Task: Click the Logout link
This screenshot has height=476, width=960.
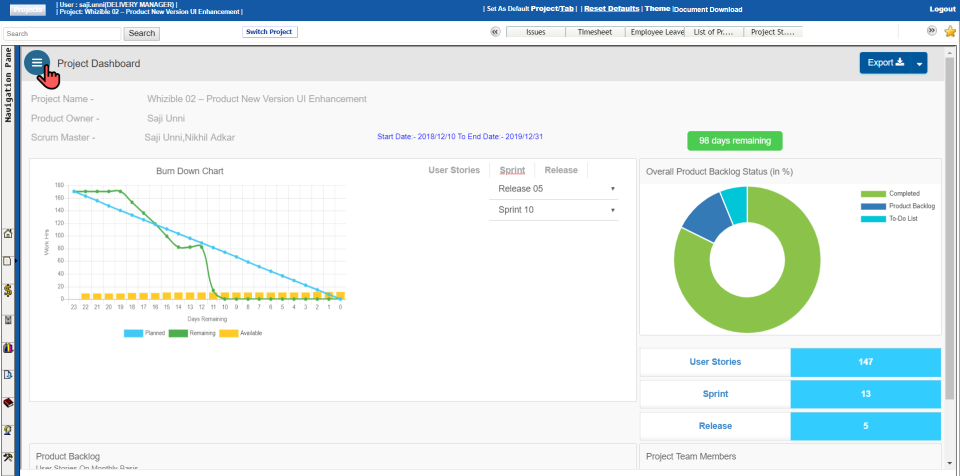Action: coord(942,9)
